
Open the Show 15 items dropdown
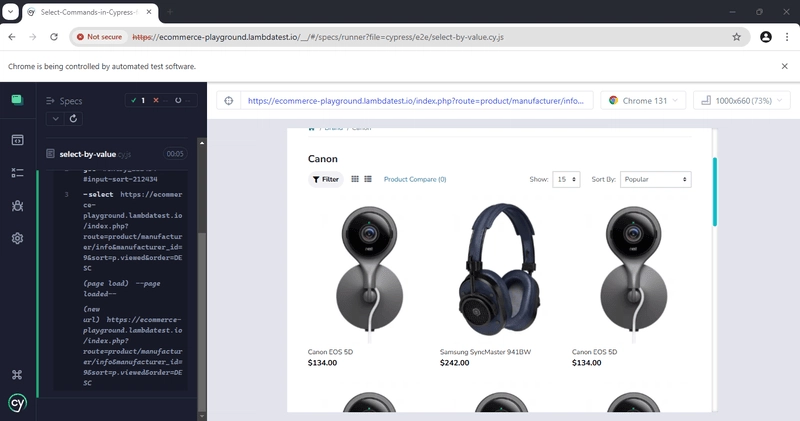point(566,179)
